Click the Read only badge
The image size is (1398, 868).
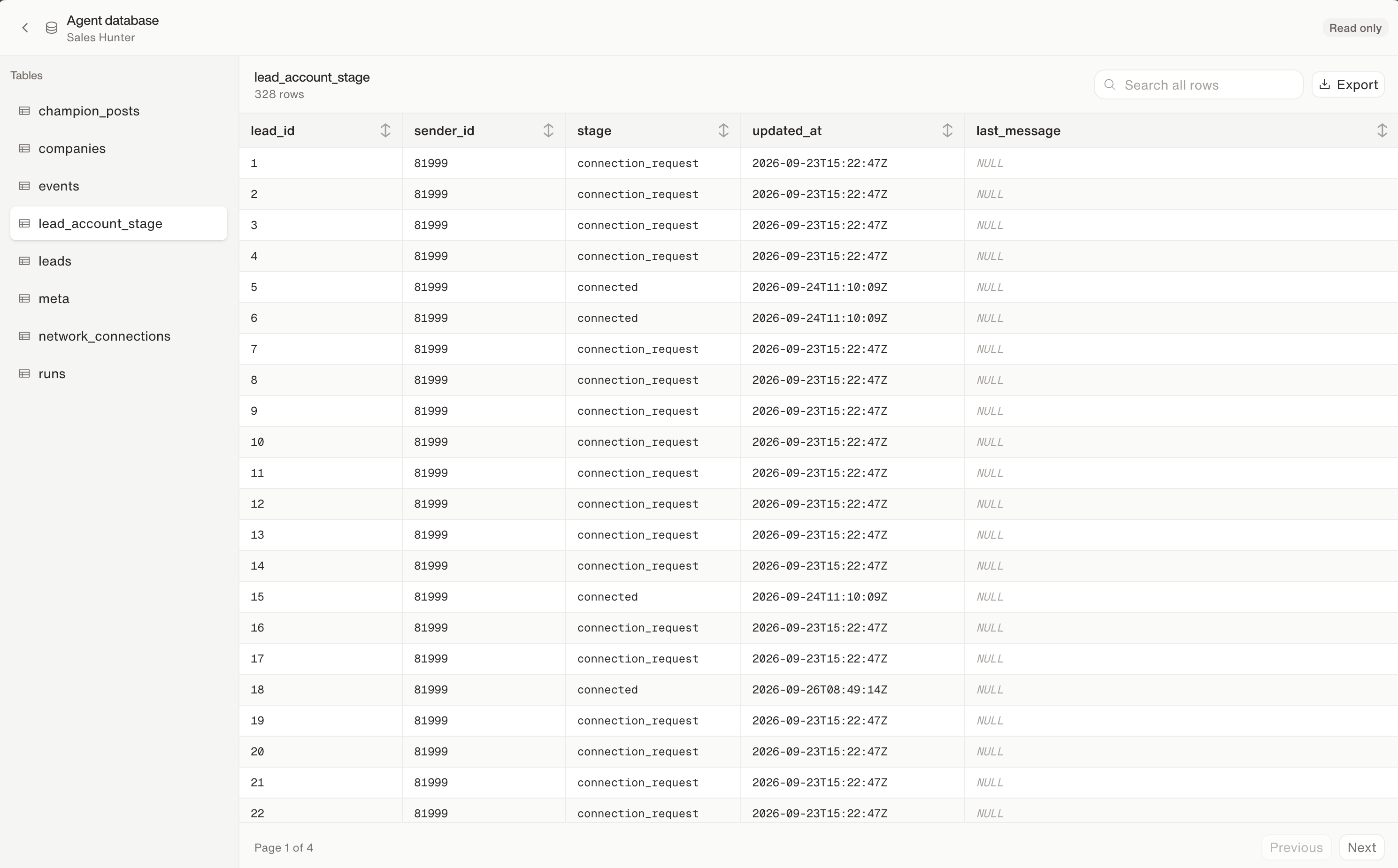pos(1355,28)
